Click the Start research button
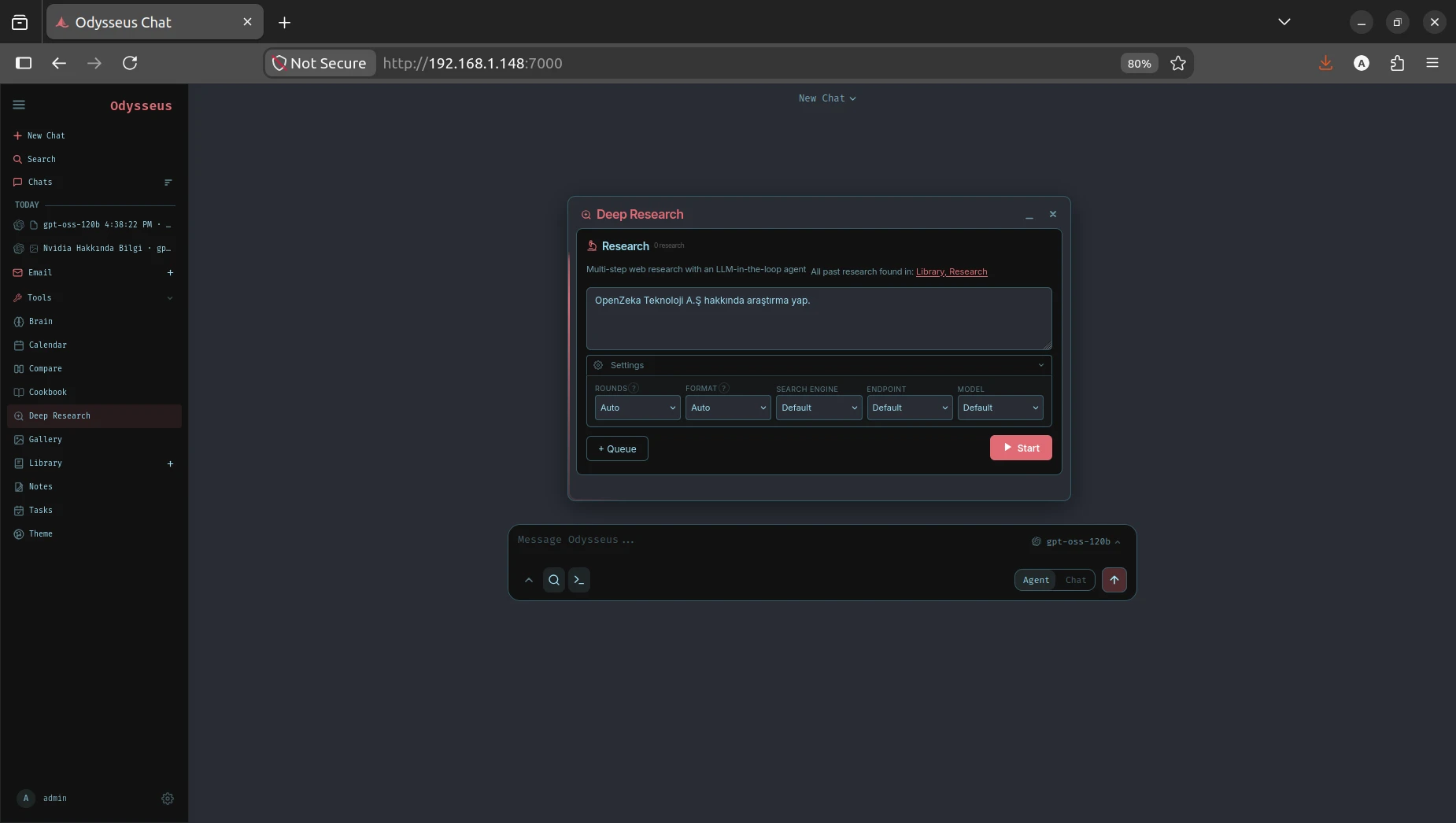This screenshot has width=1456, height=823. coord(1021,448)
